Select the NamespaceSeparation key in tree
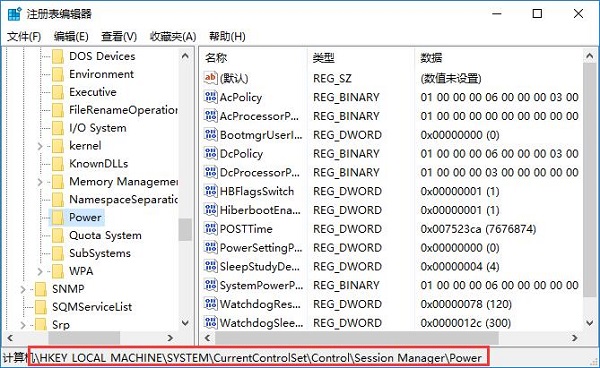Screen dimensions: 600x368 coord(123,199)
